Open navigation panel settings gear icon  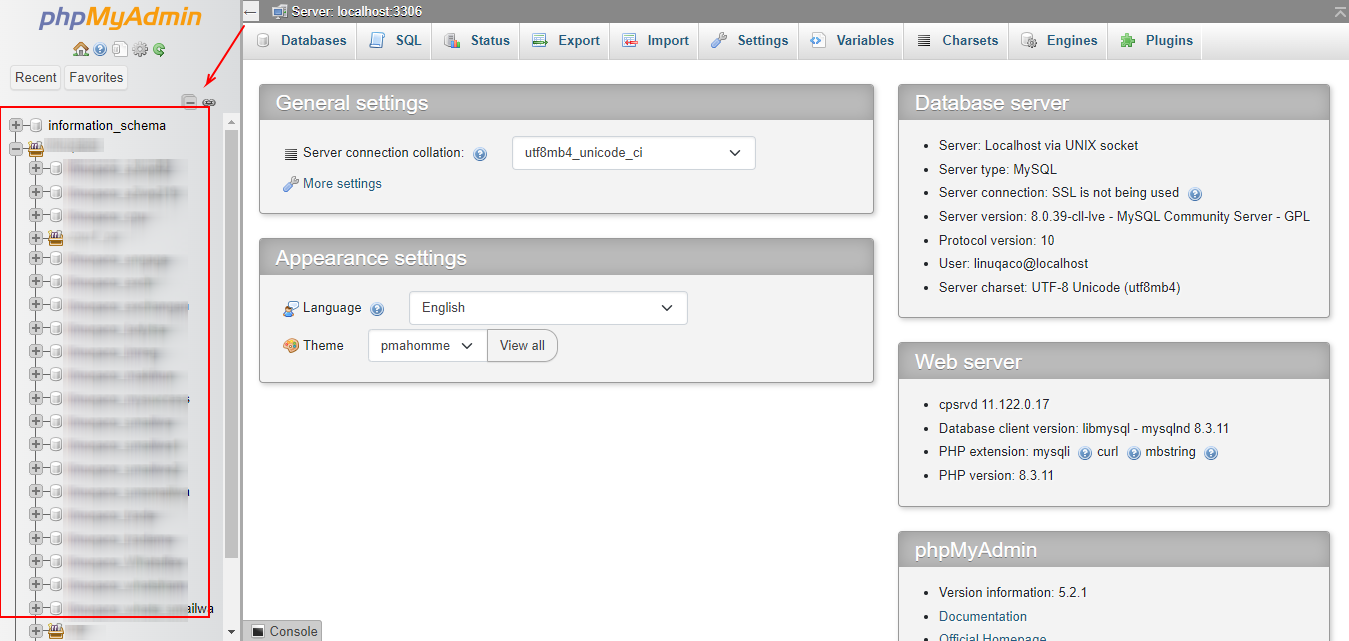click(140, 49)
